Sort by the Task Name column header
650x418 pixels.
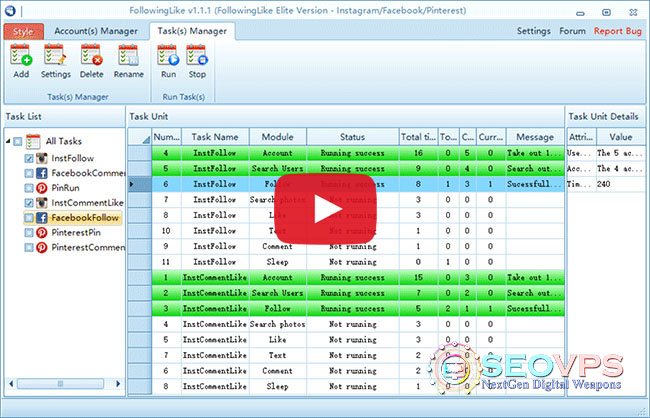(x=215, y=137)
